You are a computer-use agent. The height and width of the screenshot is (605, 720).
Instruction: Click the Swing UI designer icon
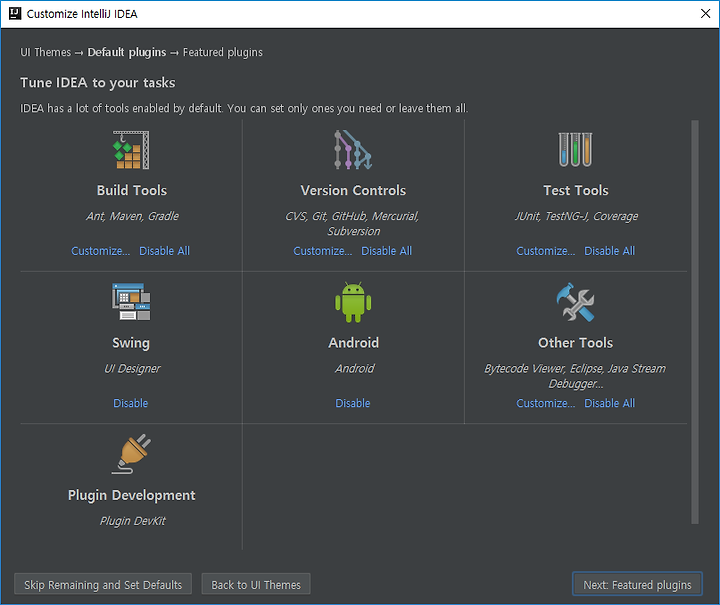pyautogui.click(x=131, y=302)
